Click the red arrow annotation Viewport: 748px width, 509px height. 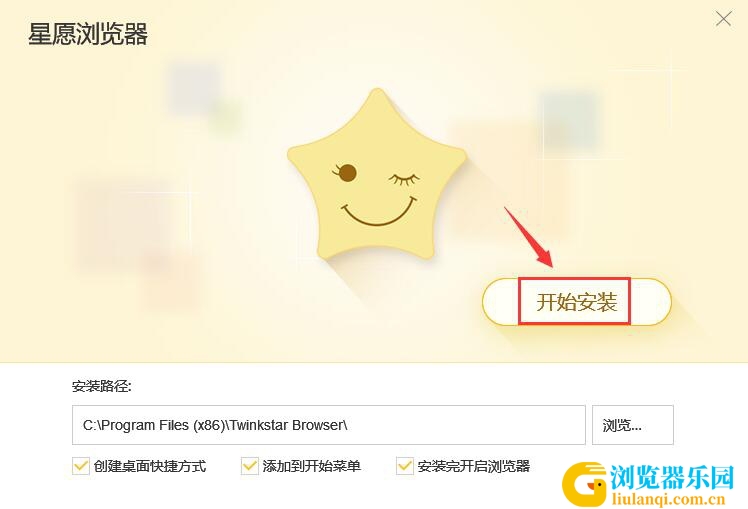pyautogui.click(x=529, y=237)
